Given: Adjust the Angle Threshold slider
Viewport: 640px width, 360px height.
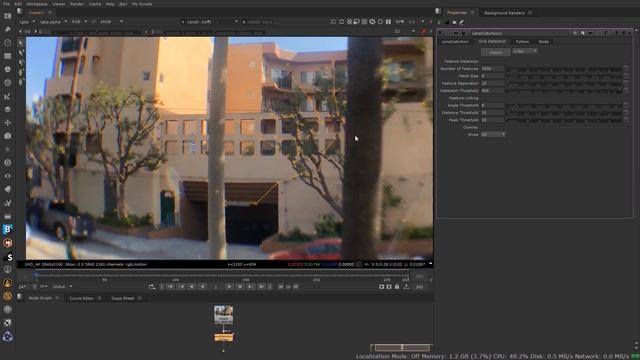Looking at the screenshot, I should (x=564, y=105).
